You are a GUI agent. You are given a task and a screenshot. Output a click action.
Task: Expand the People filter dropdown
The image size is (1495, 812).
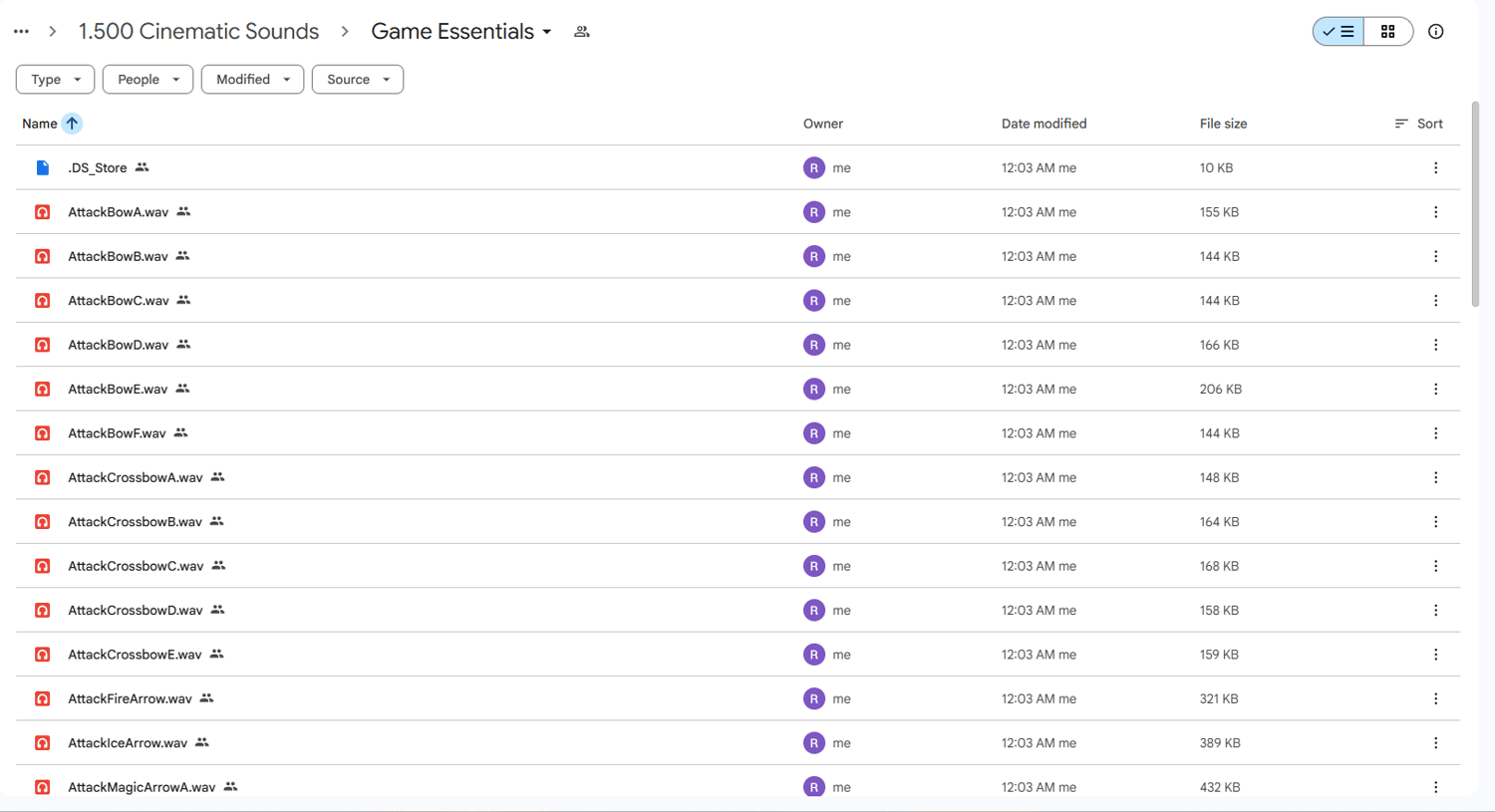click(148, 80)
